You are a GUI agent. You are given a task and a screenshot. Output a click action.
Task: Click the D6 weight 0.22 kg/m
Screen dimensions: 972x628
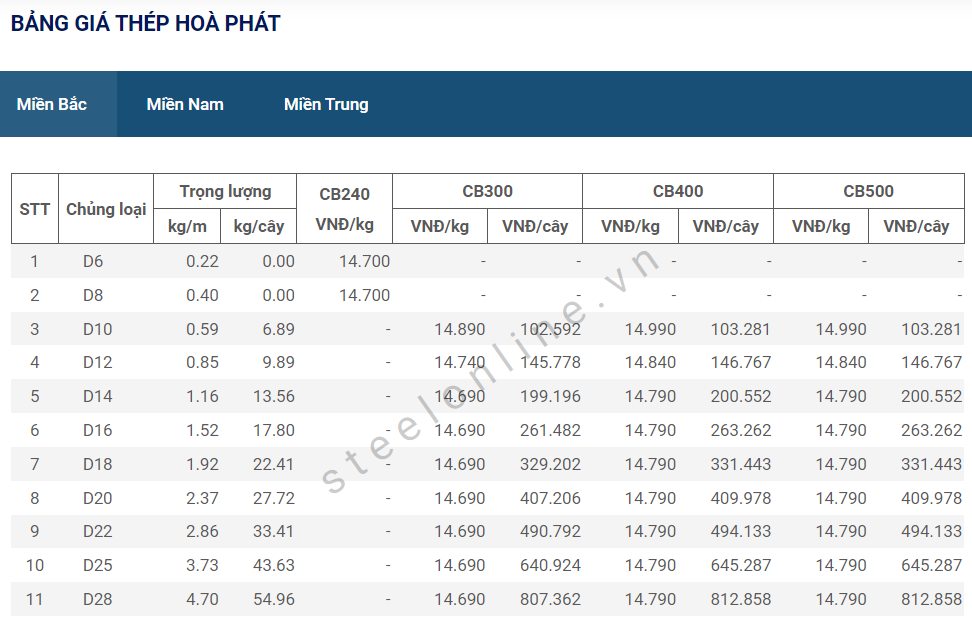203,262
